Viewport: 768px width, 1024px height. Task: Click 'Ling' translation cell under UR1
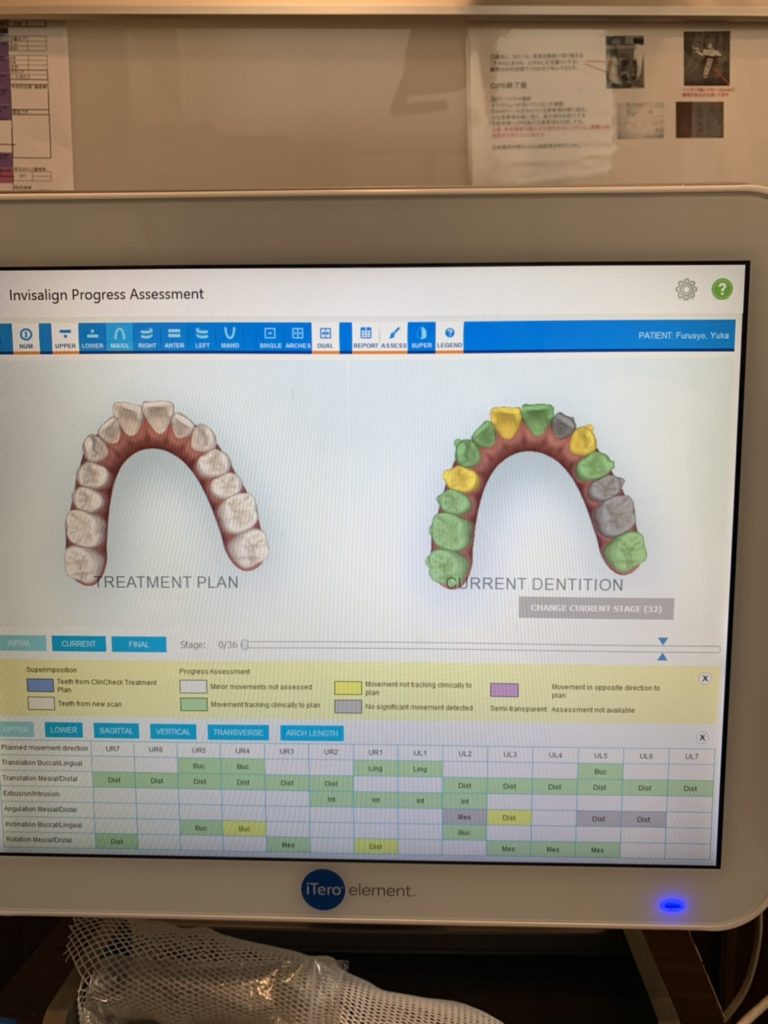pos(376,769)
